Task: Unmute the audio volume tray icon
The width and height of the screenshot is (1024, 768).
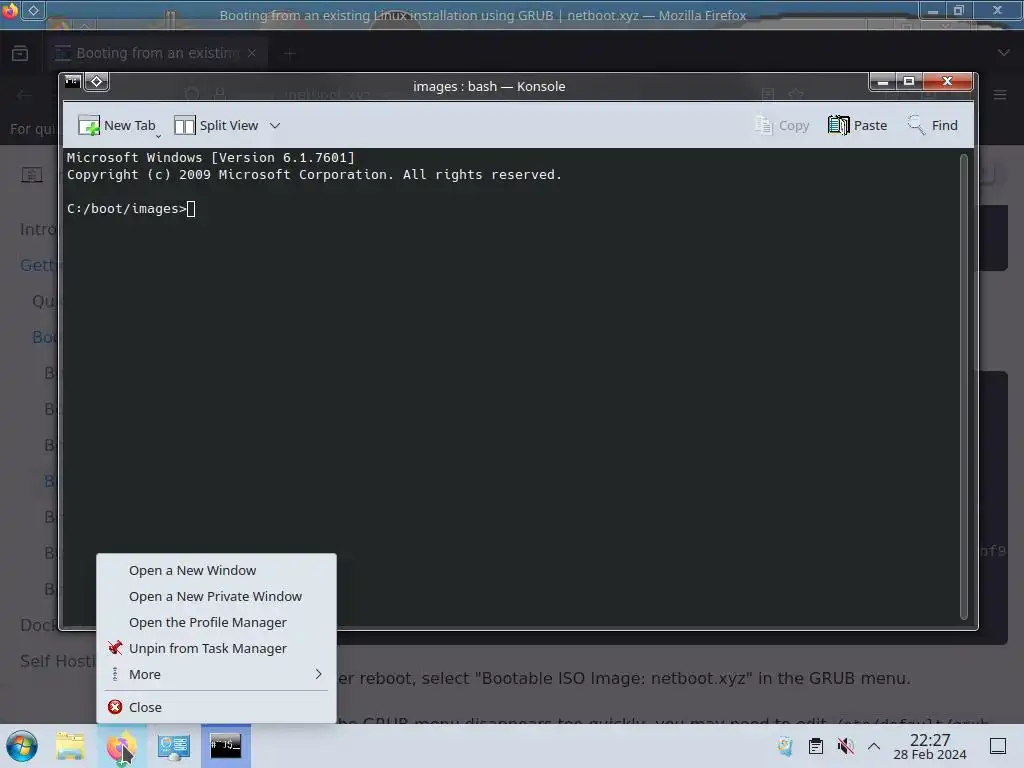Action: (x=845, y=746)
